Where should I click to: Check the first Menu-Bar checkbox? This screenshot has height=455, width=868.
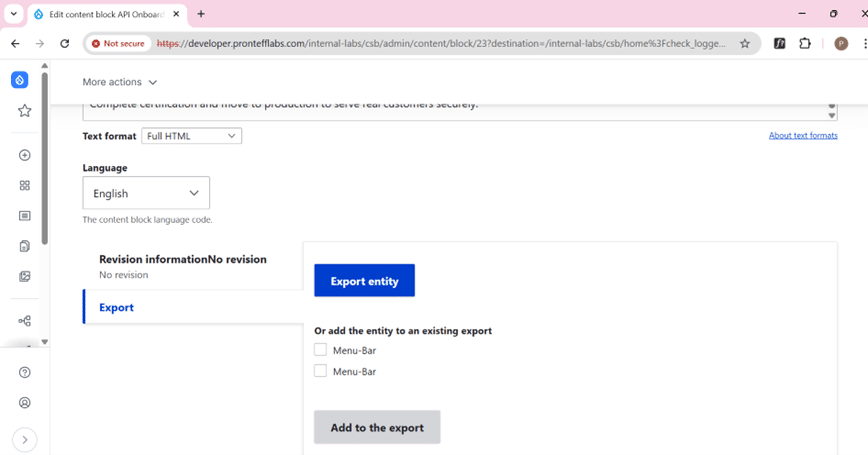[320, 350]
